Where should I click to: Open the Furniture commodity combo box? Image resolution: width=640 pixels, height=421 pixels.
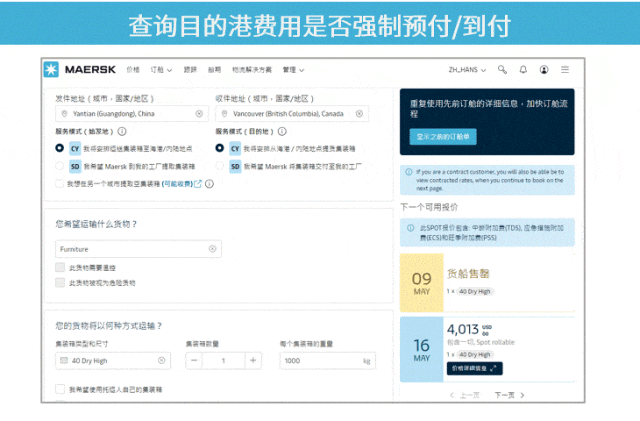138,249
